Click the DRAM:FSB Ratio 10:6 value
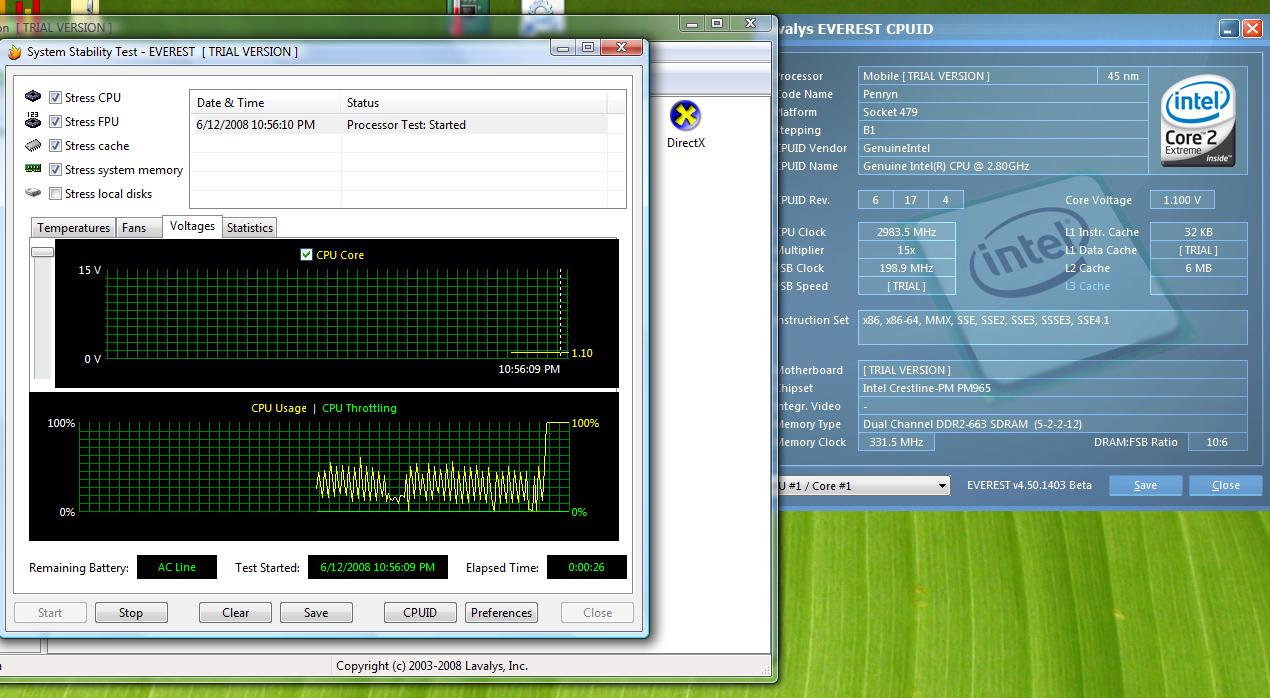The height and width of the screenshot is (698, 1270). (x=1217, y=442)
